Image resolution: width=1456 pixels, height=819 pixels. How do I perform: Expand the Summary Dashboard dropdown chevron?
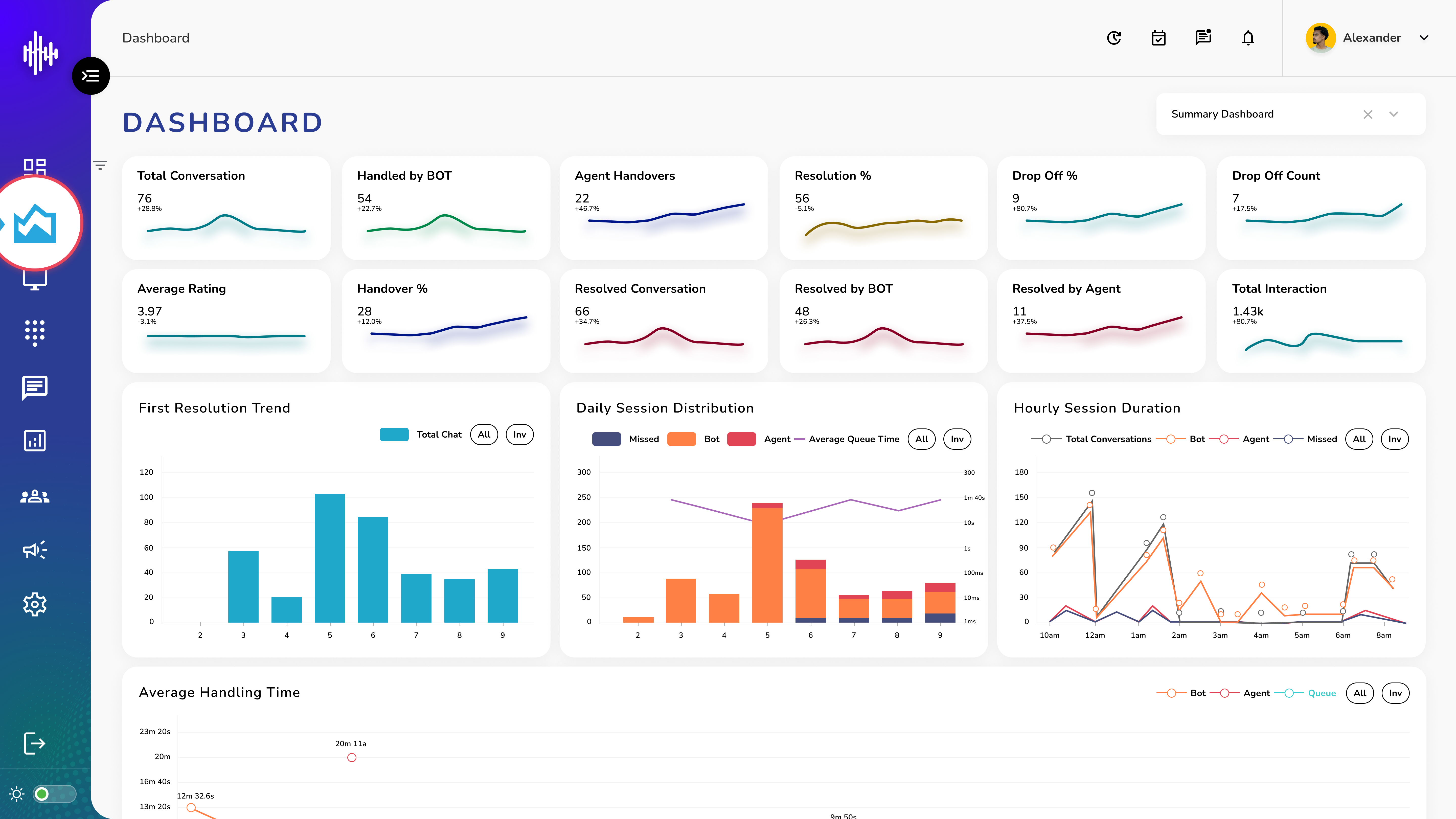(x=1394, y=114)
